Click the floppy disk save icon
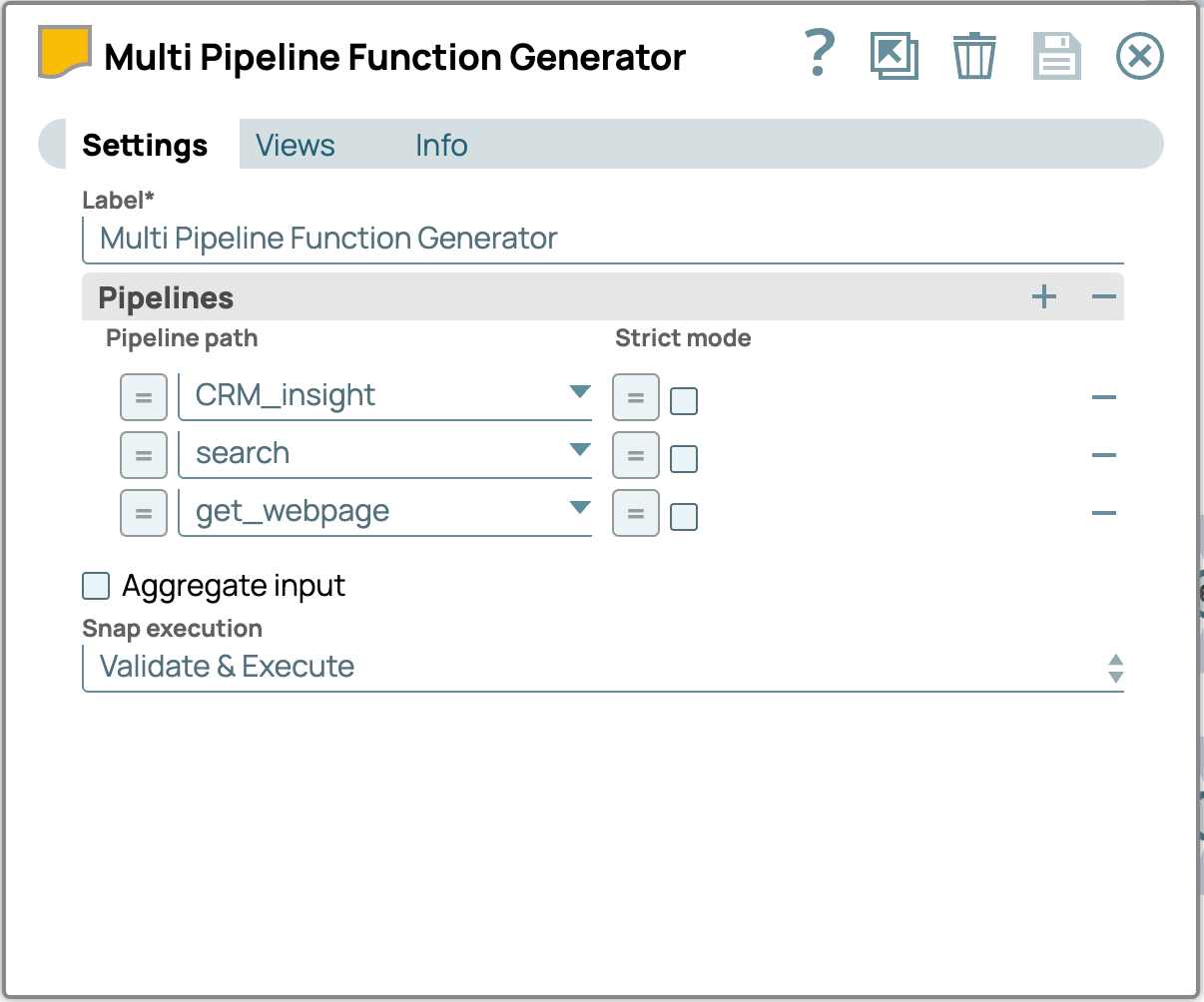Image resolution: width=1204 pixels, height=1002 pixels. pos(1056,56)
